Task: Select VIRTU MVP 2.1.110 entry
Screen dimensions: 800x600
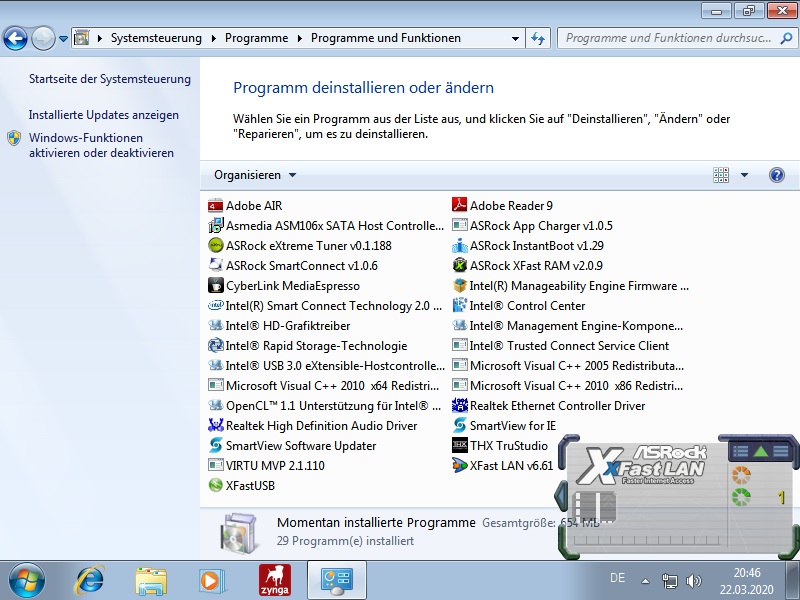Action: (x=266, y=465)
